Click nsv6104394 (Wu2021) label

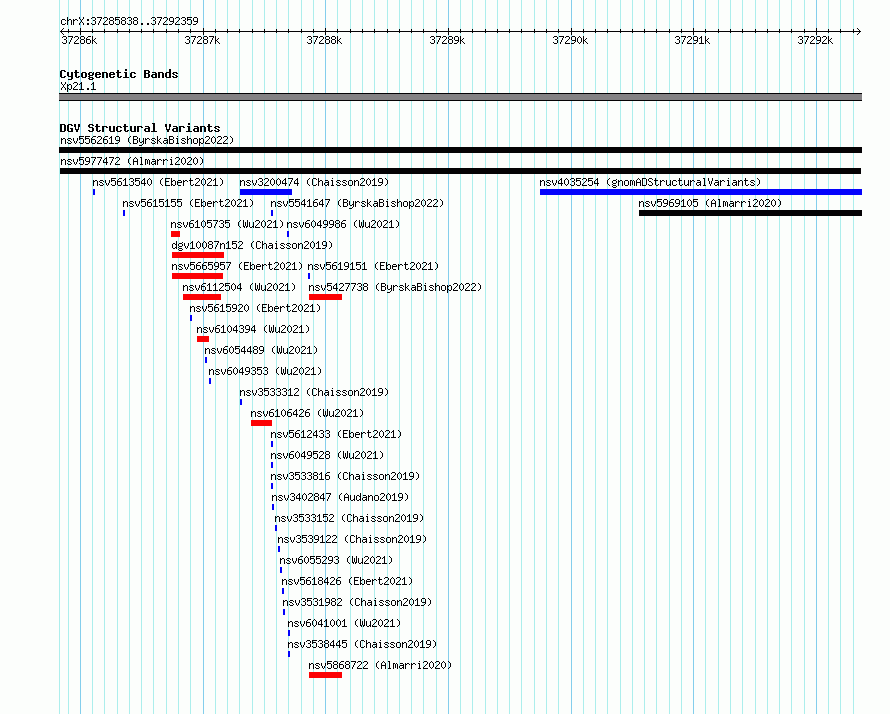click(253, 329)
